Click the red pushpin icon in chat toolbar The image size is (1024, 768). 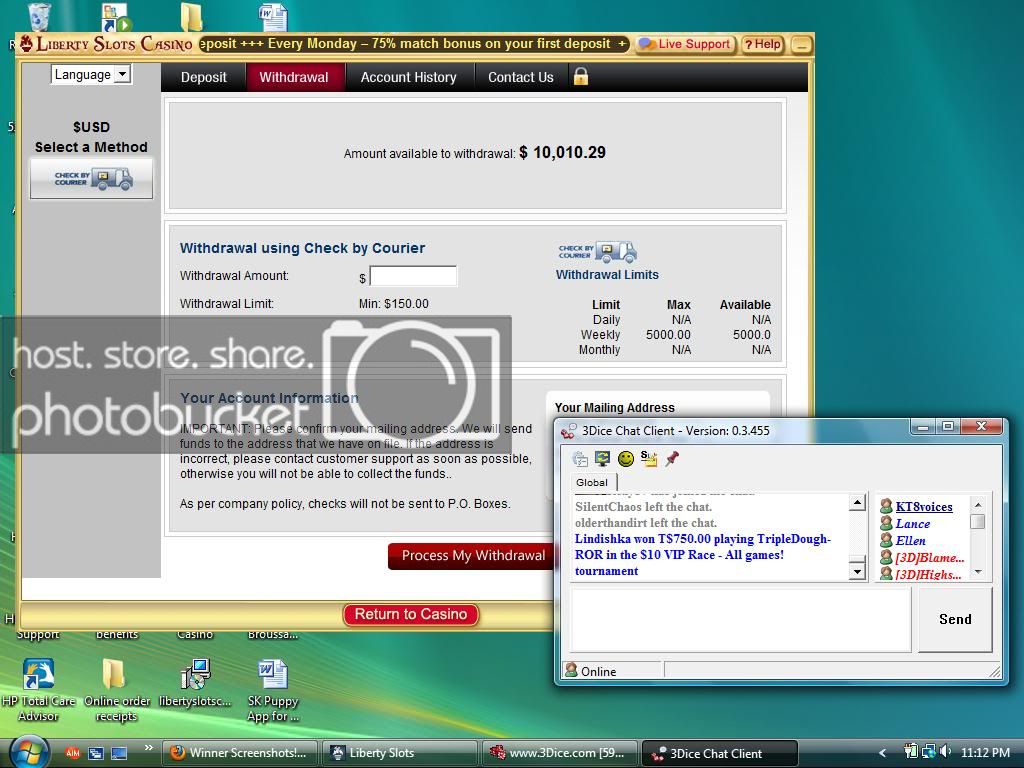click(672, 458)
